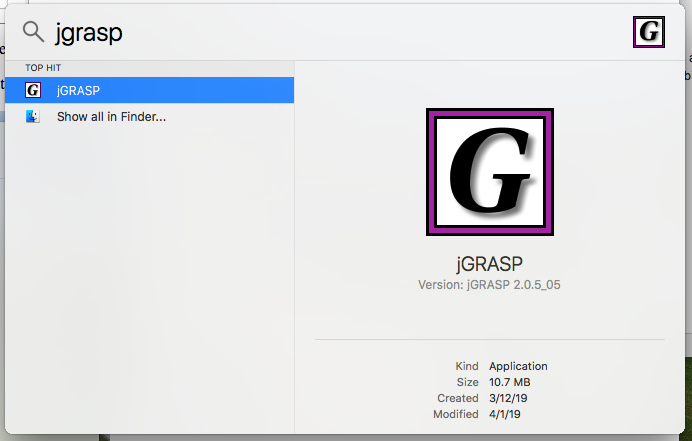
Task: Click the divider line above metadata
Action: pos(490,340)
